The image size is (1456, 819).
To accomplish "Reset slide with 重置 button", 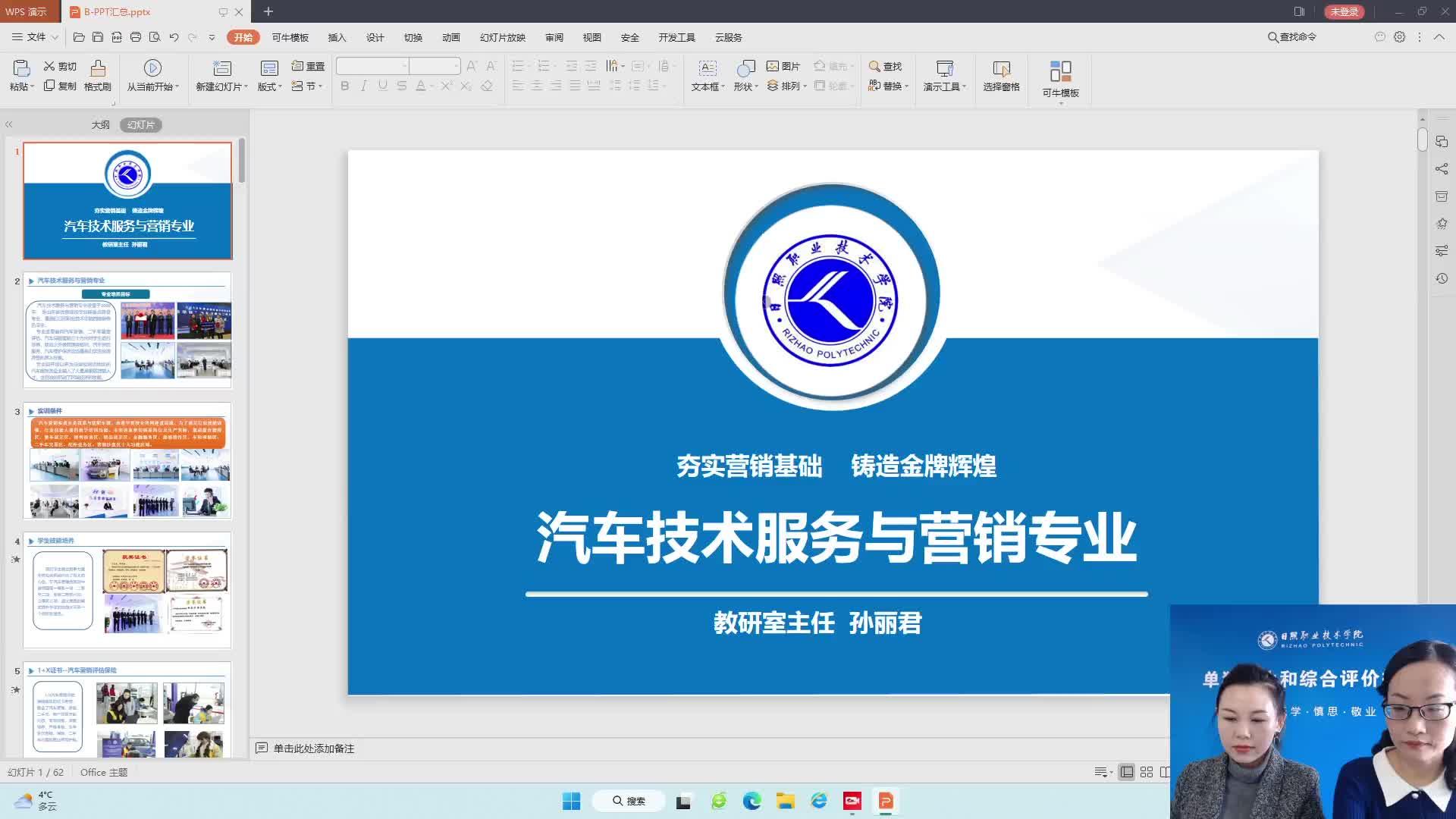I will (x=308, y=67).
